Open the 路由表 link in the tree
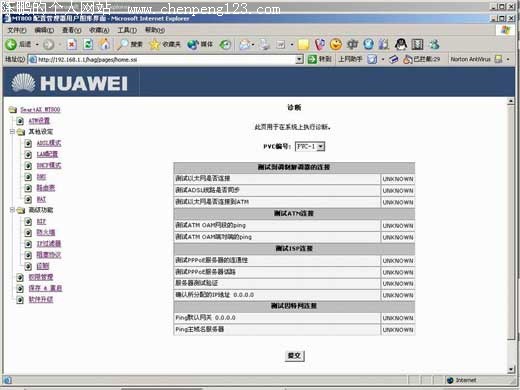Image resolution: width=520 pixels, height=390 pixels. pos(46,188)
